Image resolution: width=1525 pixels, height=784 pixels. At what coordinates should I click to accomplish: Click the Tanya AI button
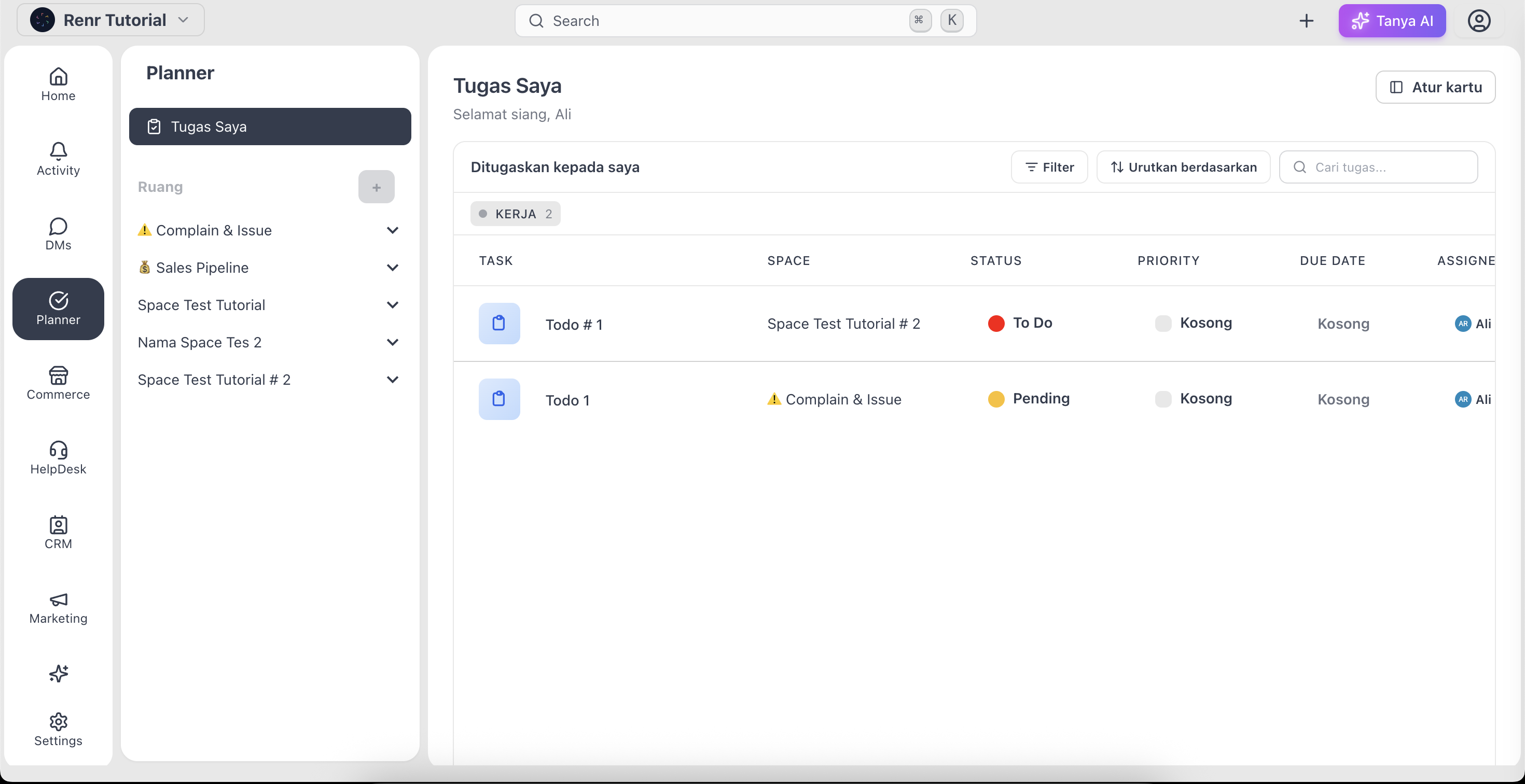coord(1392,21)
